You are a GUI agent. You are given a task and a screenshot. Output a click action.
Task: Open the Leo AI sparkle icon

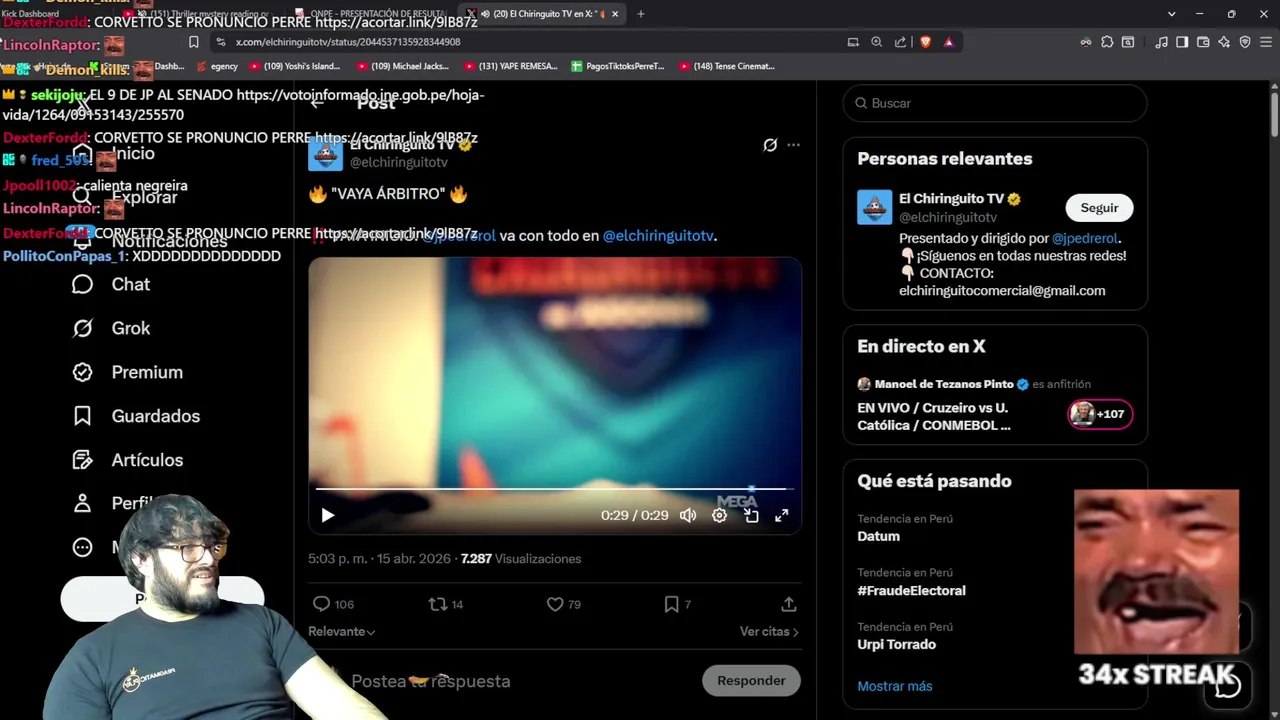coord(1224,42)
